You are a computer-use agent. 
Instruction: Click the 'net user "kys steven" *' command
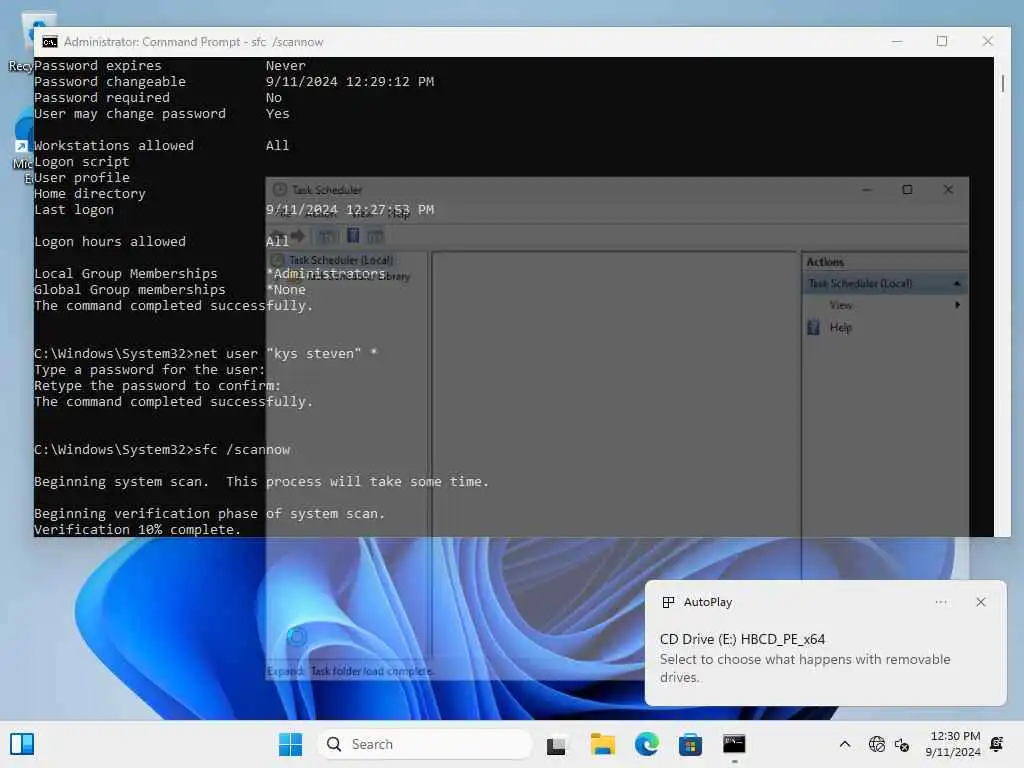[286, 353]
